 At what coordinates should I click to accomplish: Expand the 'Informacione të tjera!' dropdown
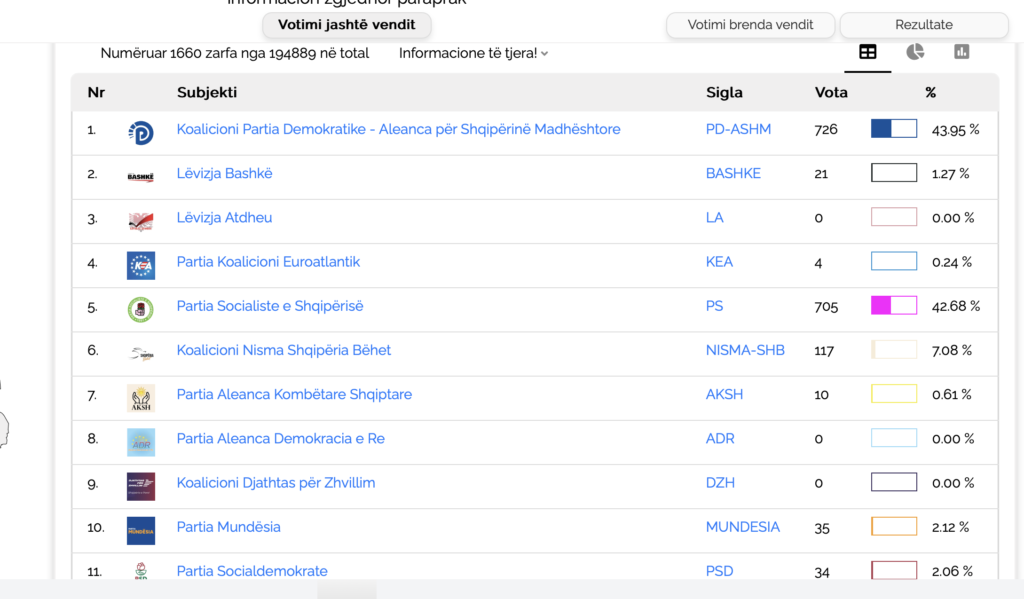pyautogui.click(x=473, y=53)
